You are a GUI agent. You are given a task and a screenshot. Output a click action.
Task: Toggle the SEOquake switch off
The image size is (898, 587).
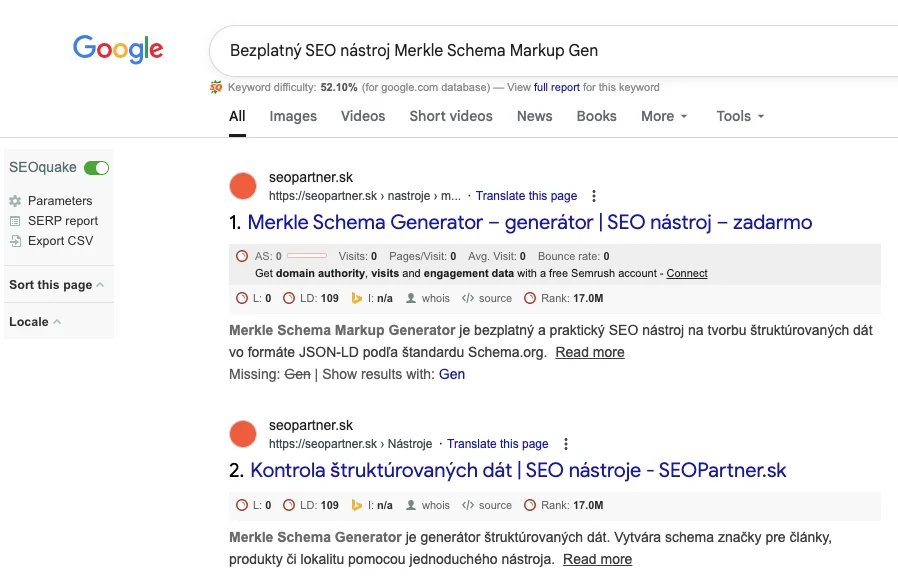(96, 168)
